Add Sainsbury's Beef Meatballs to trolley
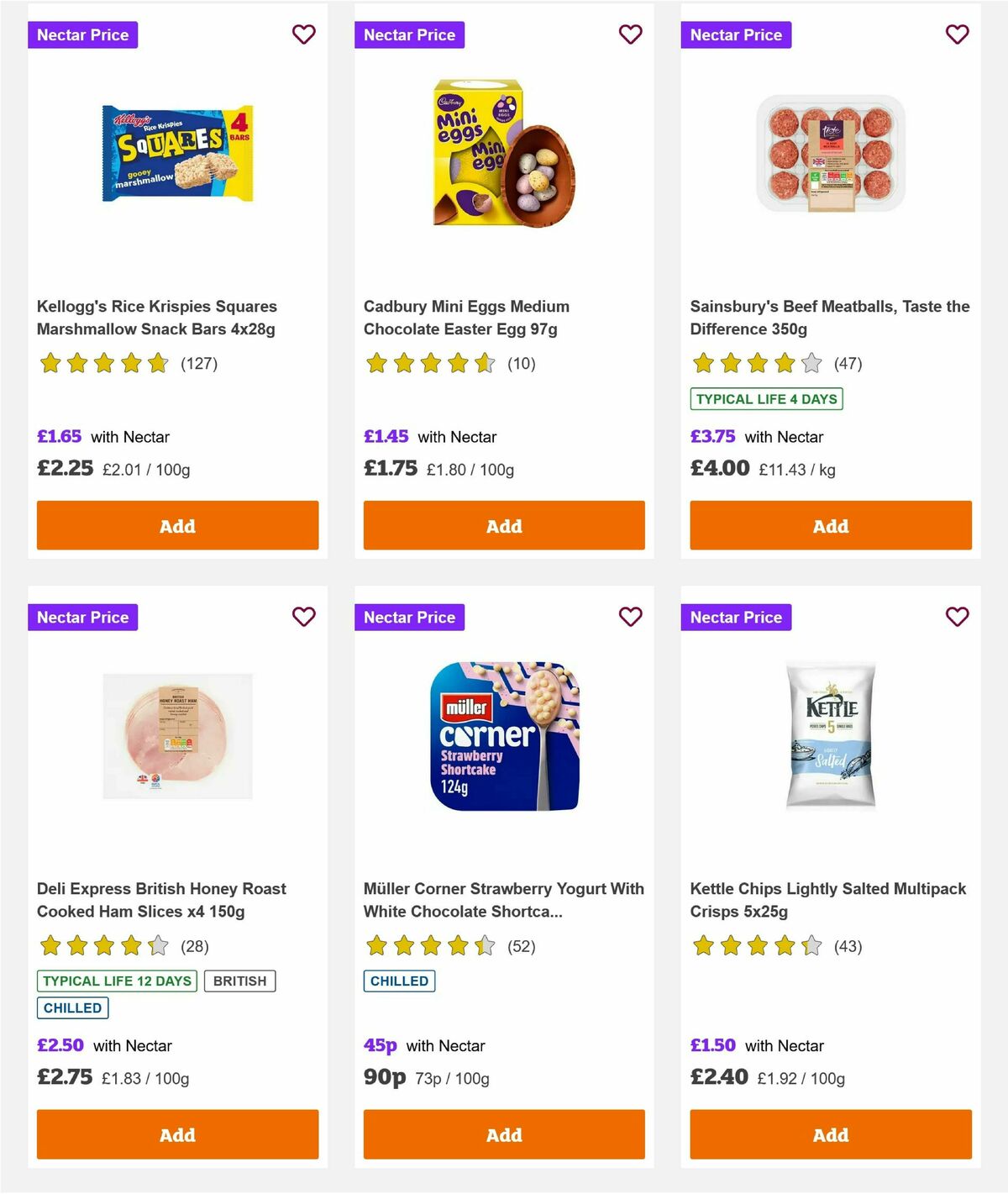The width and height of the screenshot is (1008, 1194). point(830,525)
